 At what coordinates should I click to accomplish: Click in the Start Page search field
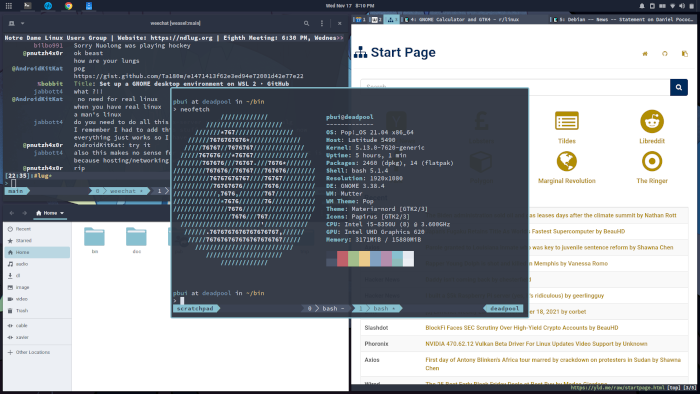515,87
